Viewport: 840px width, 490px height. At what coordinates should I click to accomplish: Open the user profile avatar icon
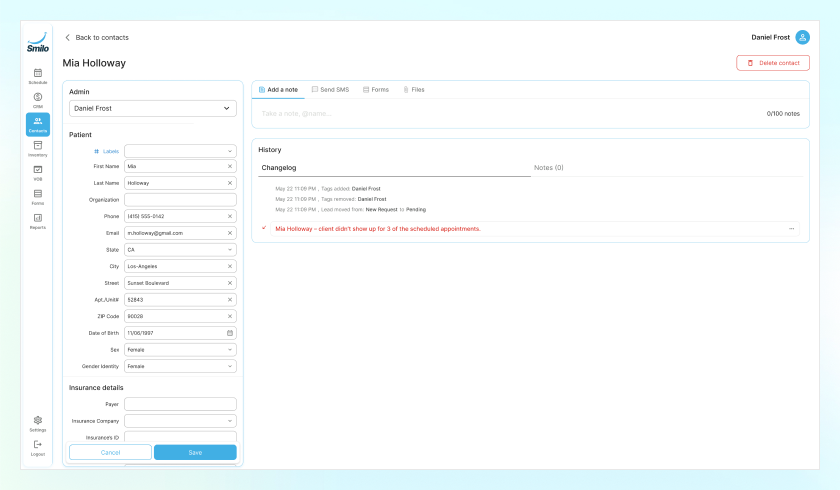[x=802, y=37]
